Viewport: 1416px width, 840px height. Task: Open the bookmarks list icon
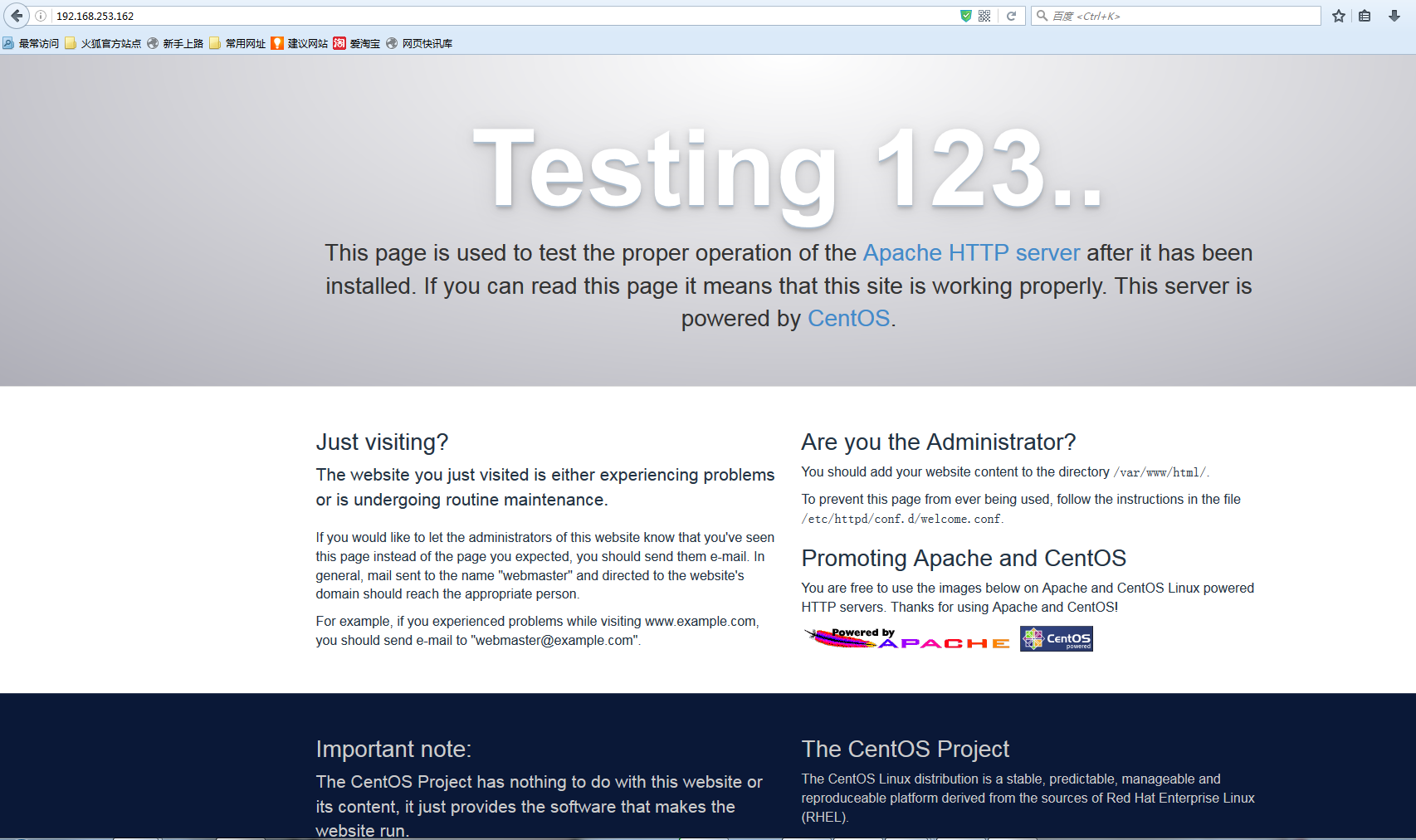(x=1365, y=16)
